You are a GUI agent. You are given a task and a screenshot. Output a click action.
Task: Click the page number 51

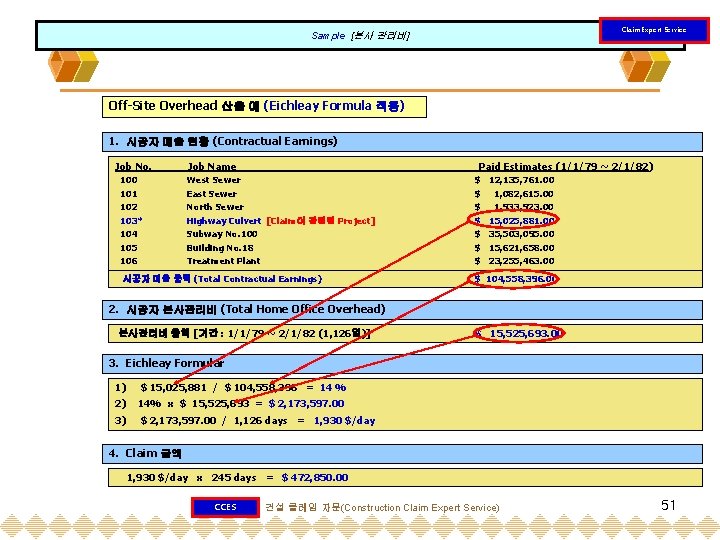[668, 506]
